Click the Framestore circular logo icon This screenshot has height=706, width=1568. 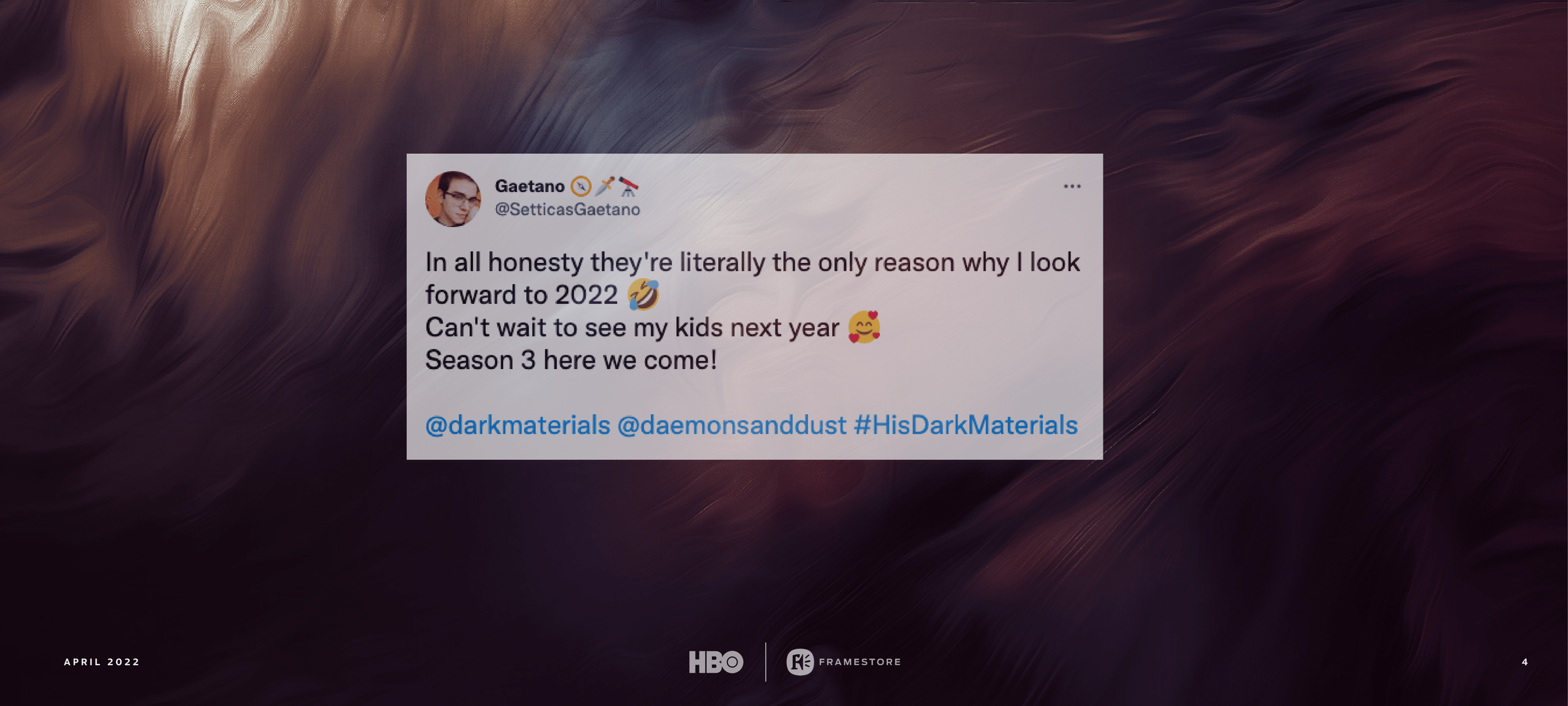click(800, 662)
